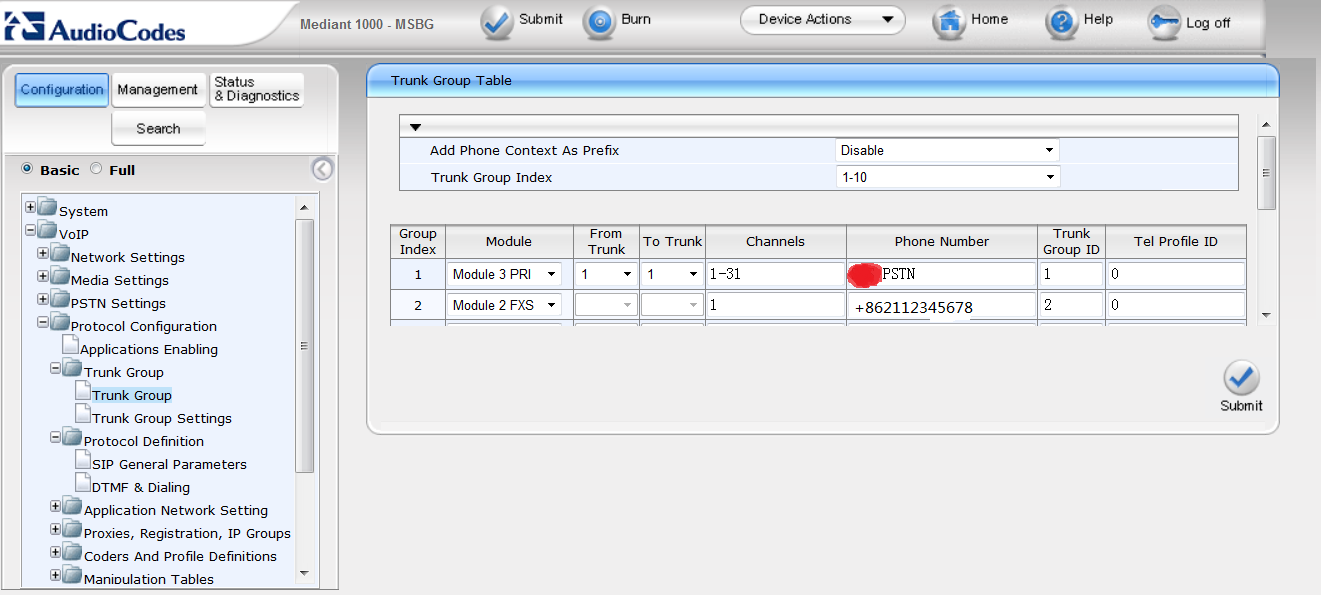The height and width of the screenshot is (595, 1321).
Task: Collapse the VoIP tree node
Action: click(31, 231)
